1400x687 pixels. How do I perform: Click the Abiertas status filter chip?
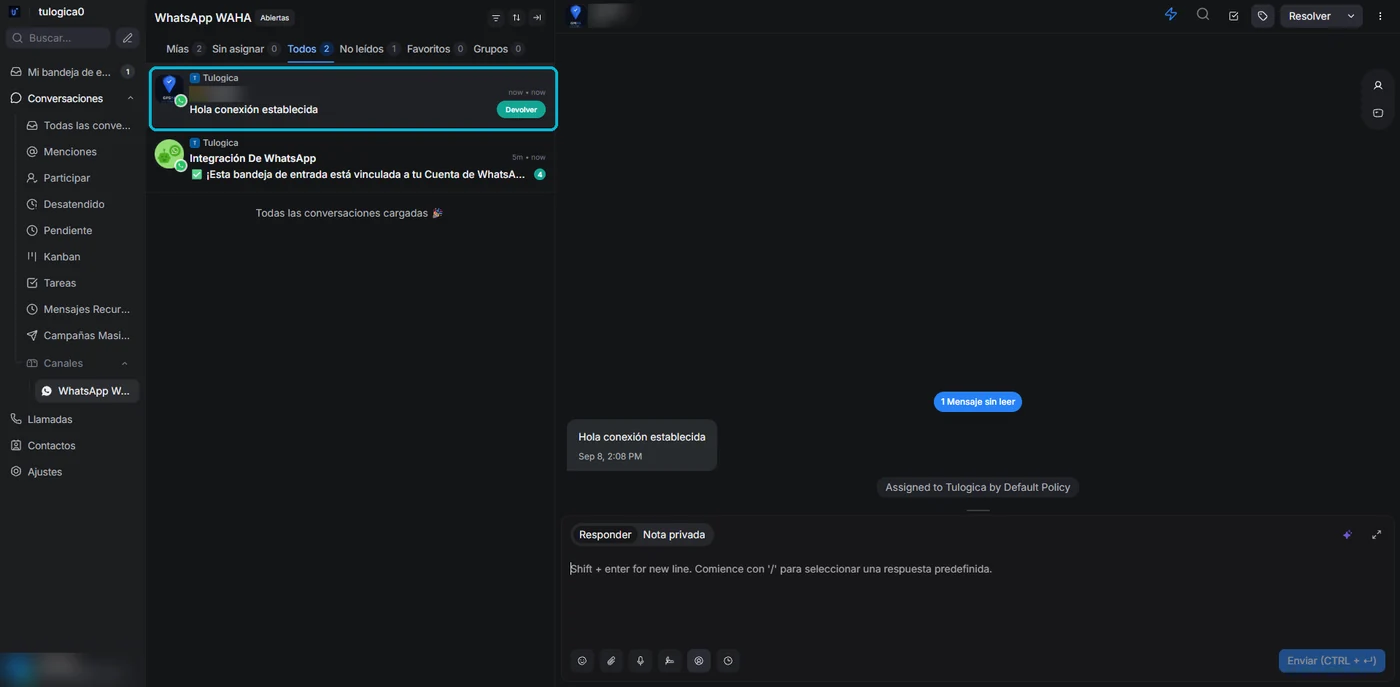coord(274,18)
